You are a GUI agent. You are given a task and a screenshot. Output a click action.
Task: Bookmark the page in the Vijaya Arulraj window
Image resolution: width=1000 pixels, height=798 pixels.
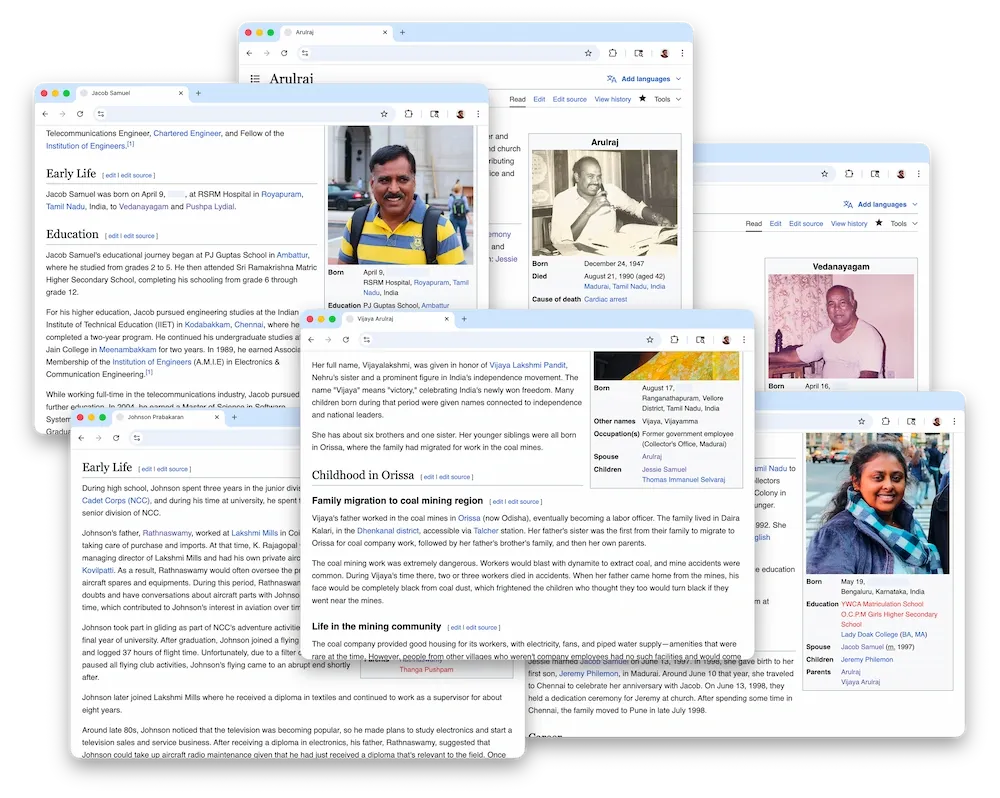[x=650, y=340]
